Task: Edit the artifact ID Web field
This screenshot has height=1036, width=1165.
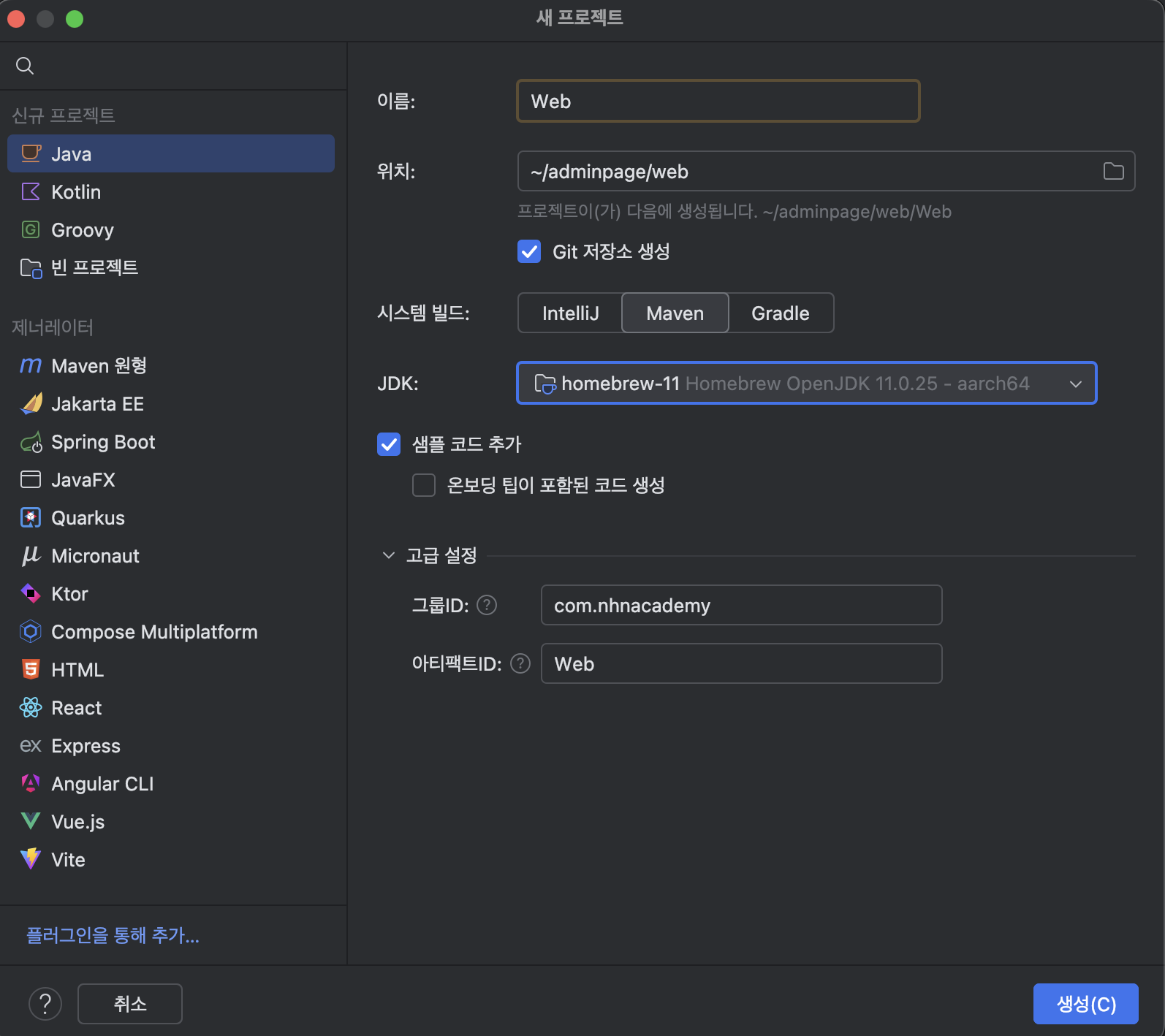Action: click(741, 663)
